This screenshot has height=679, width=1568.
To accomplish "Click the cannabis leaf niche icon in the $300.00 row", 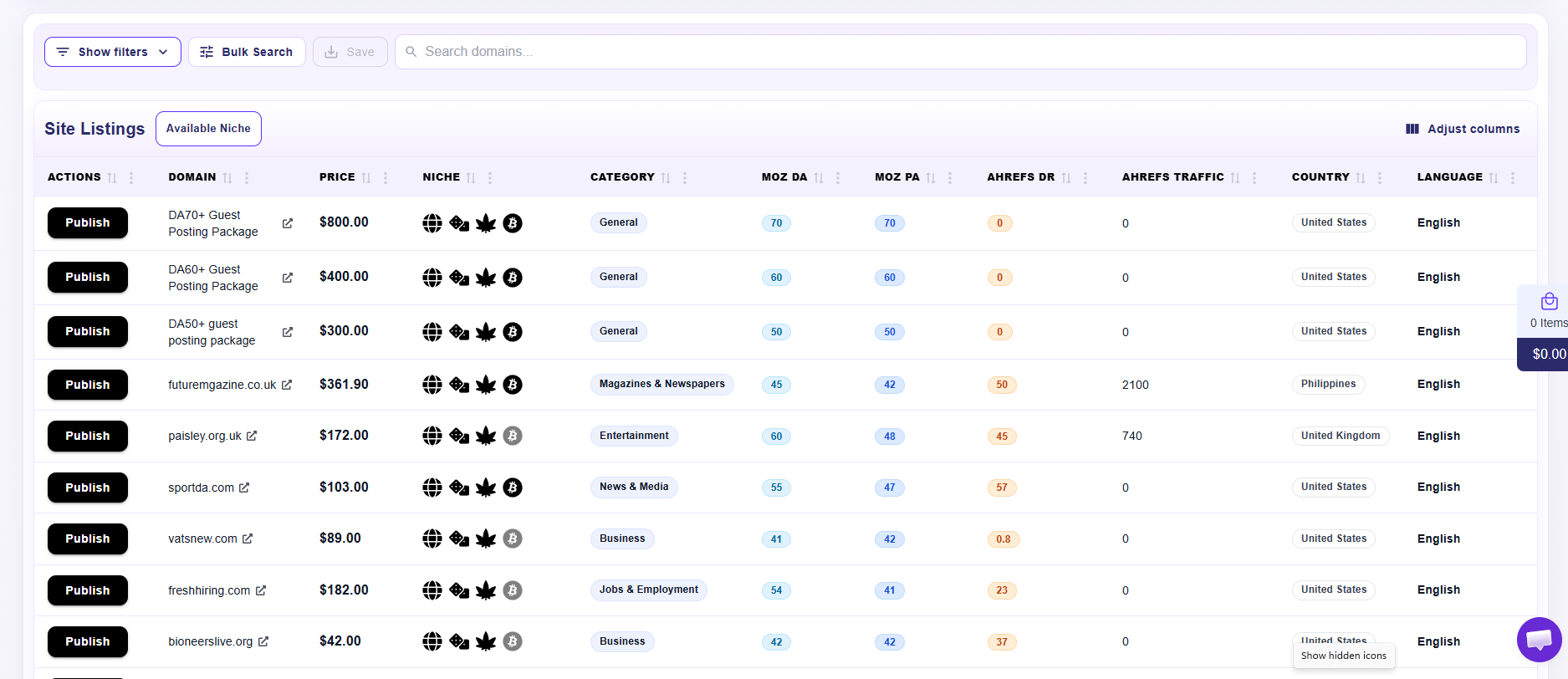I will coord(486,332).
